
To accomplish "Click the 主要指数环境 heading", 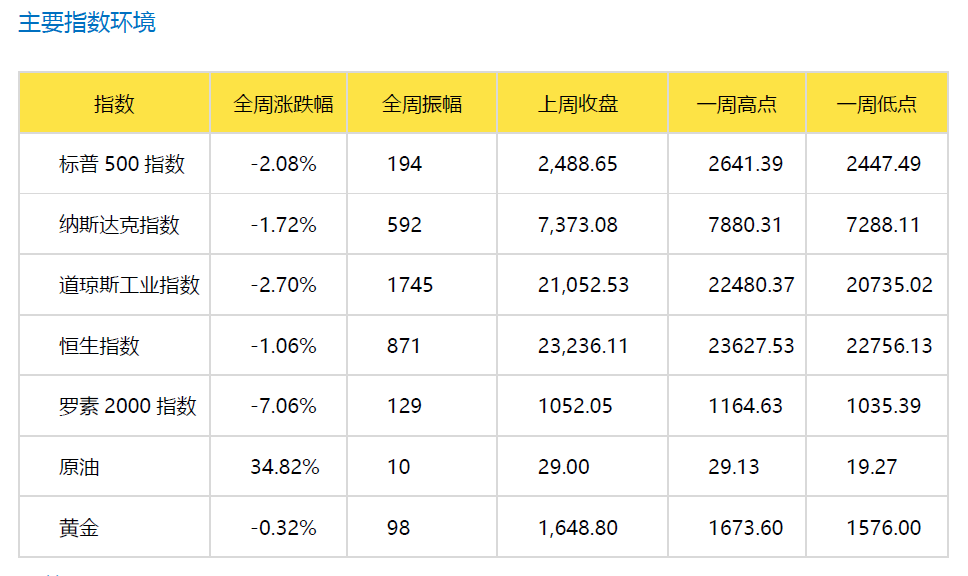I will (87, 23).
